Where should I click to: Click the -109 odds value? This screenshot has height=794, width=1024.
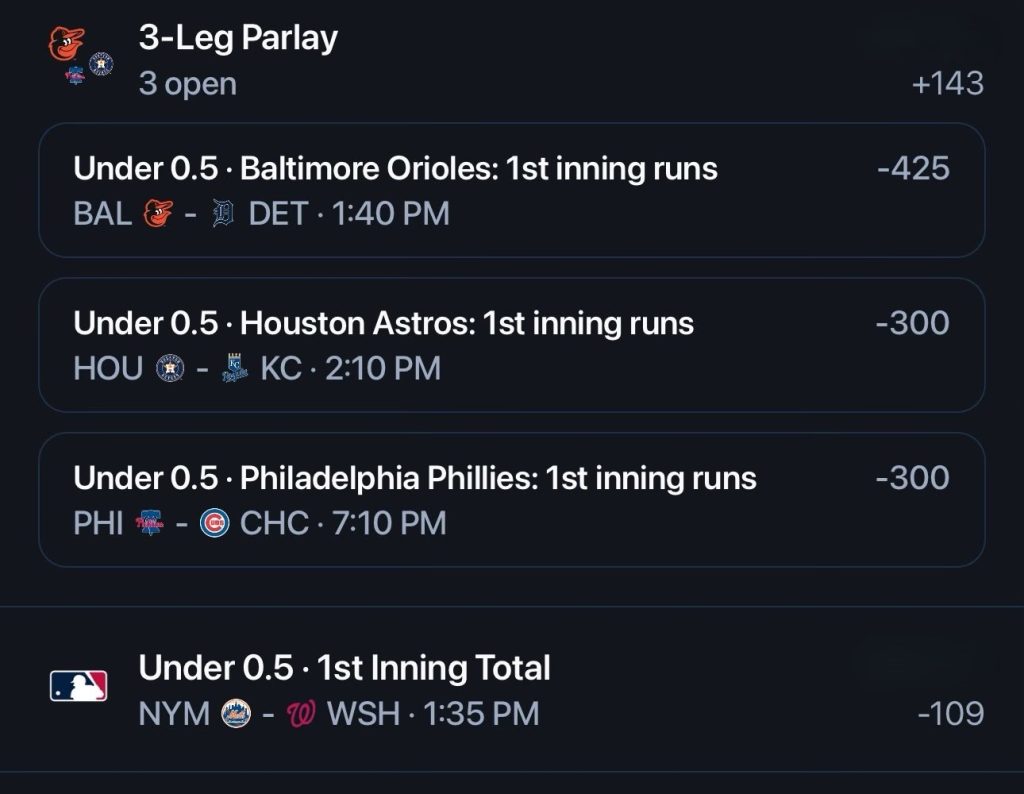[951, 713]
